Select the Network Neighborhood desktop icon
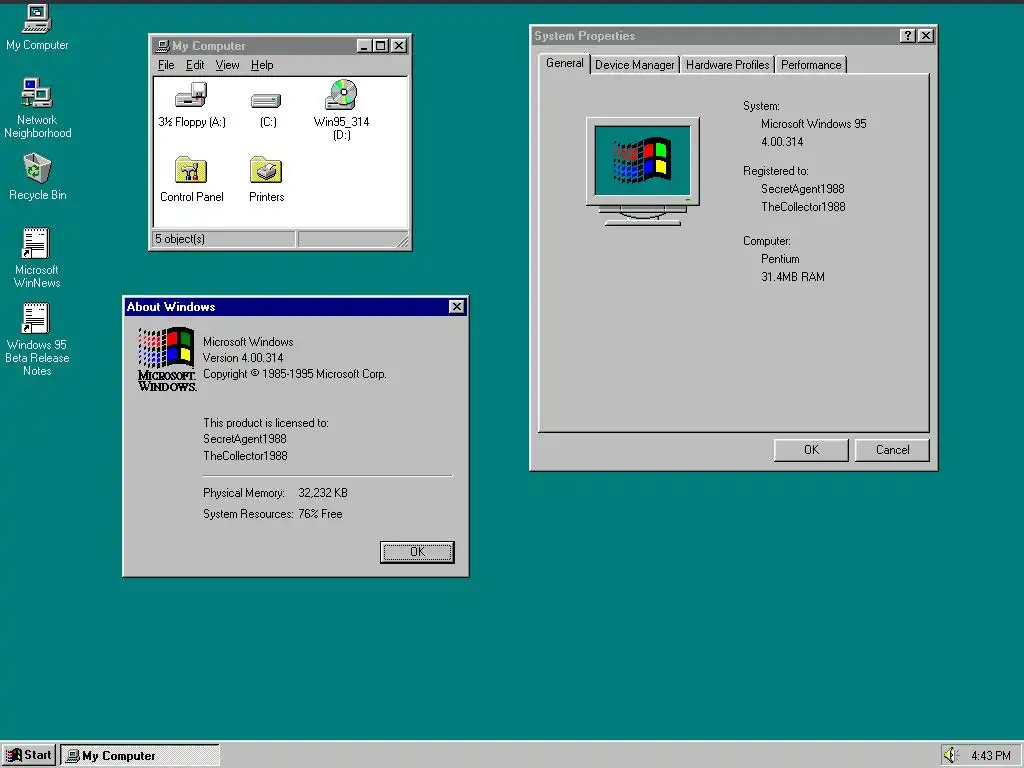Screen dimensions: 1024x768 tap(37, 108)
